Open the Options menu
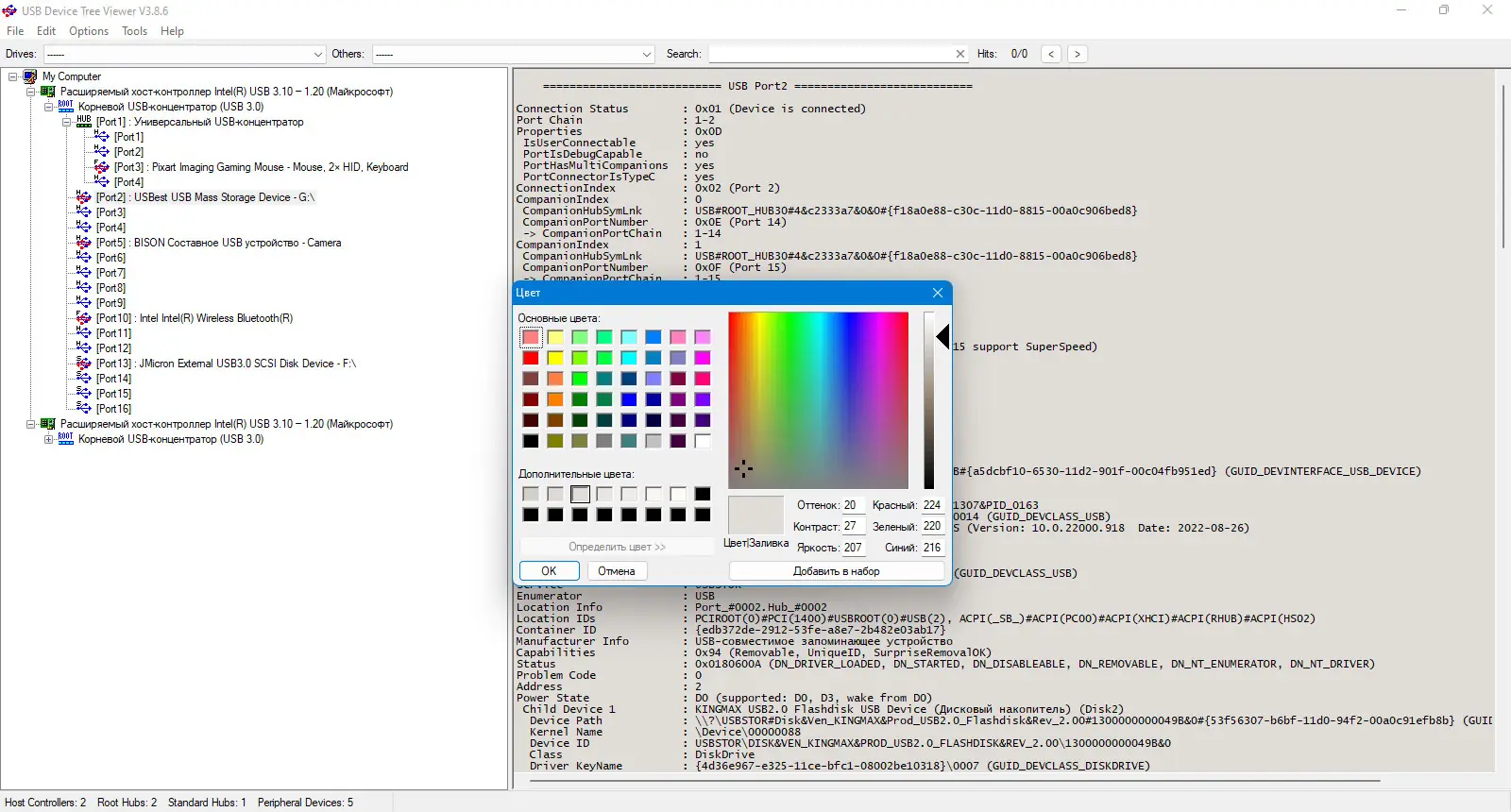The width and height of the screenshot is (1511, 812). click(x=89, y=31)
